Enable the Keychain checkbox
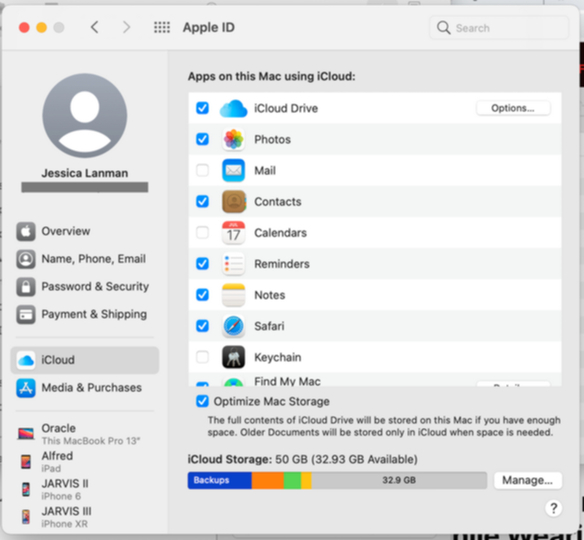 (x=202, y=357)
